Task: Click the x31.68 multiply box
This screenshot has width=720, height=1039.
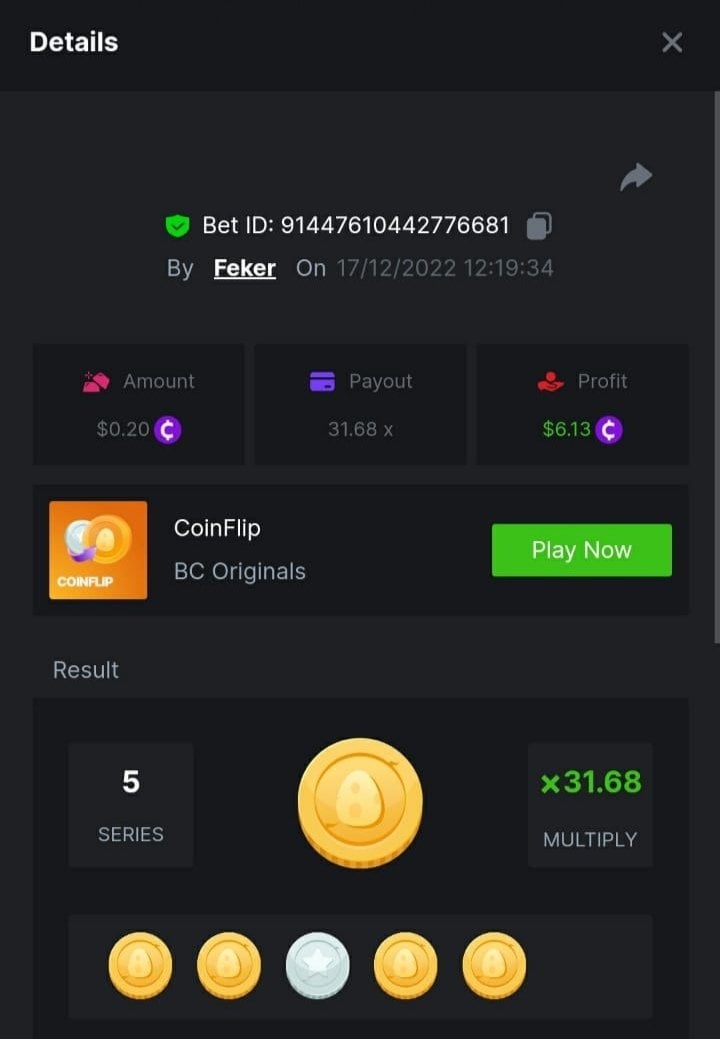Action: tap(590, 804)
